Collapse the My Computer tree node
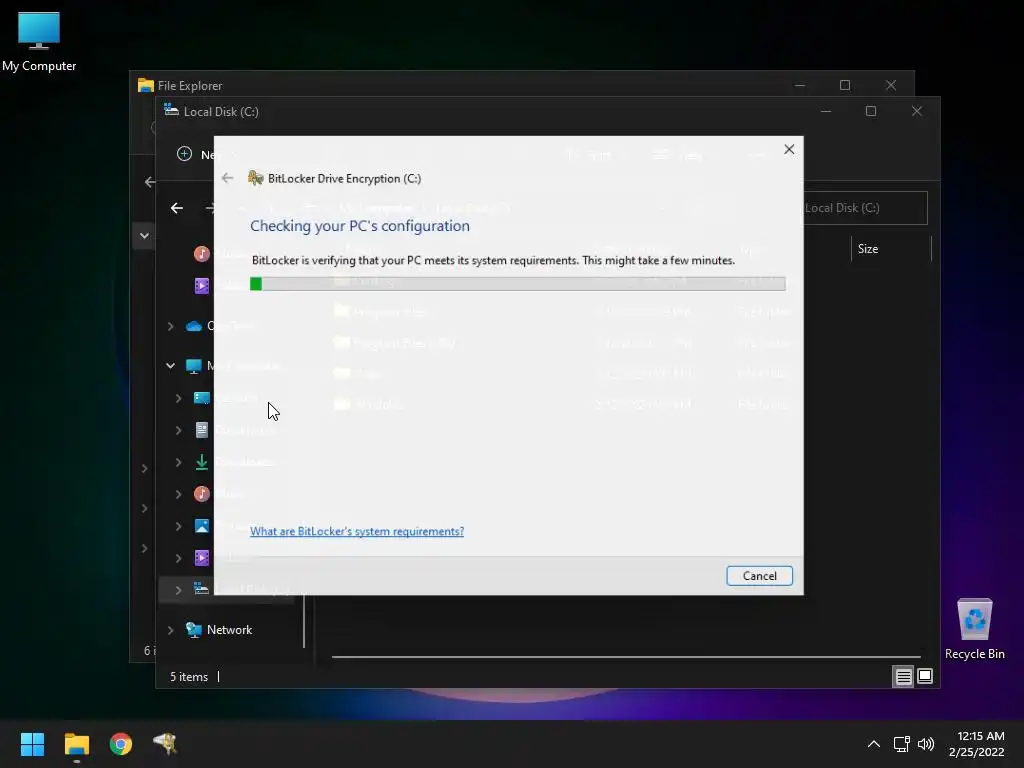This screenshot has height=768, width=1024. (170, 366)
